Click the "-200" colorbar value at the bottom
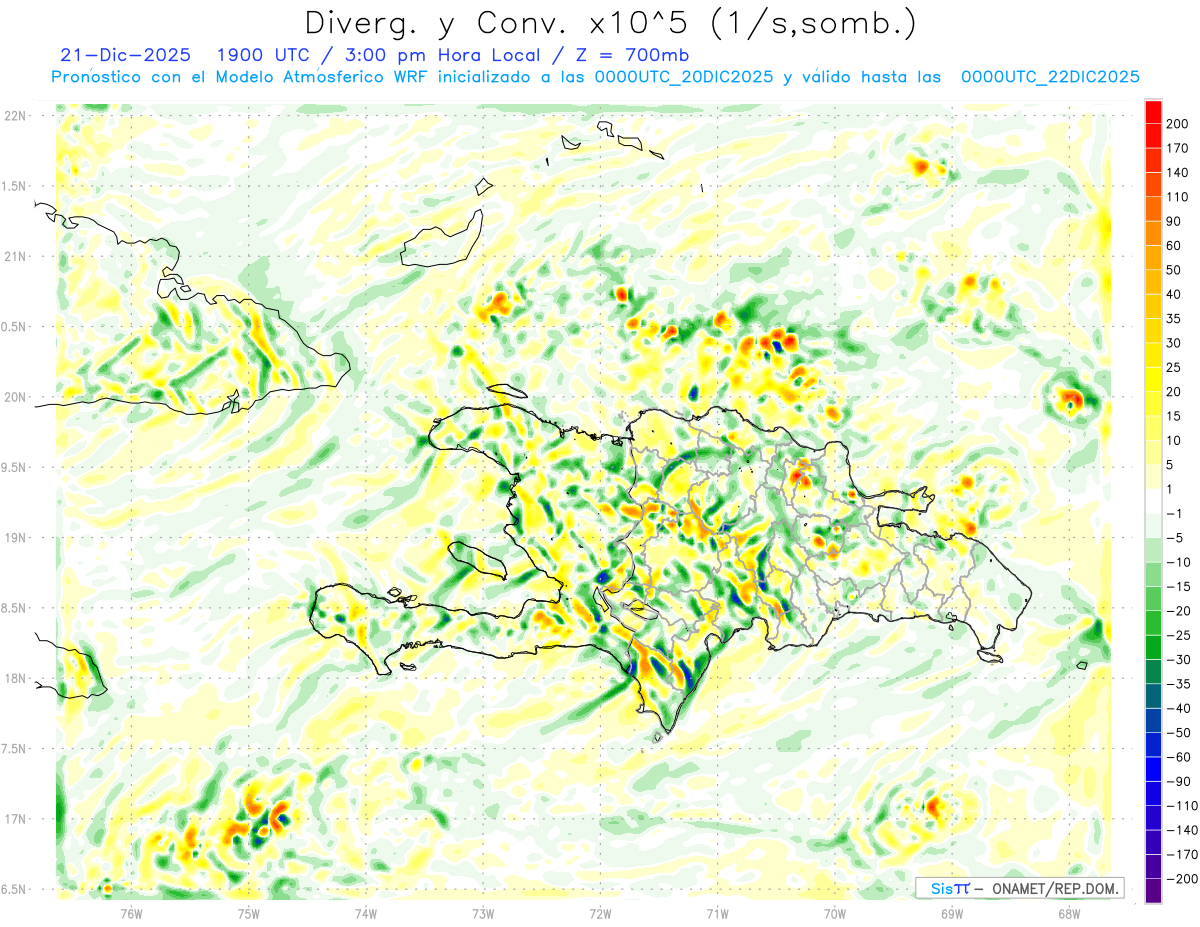The image size is (1200, 927). click(1182, 877)
